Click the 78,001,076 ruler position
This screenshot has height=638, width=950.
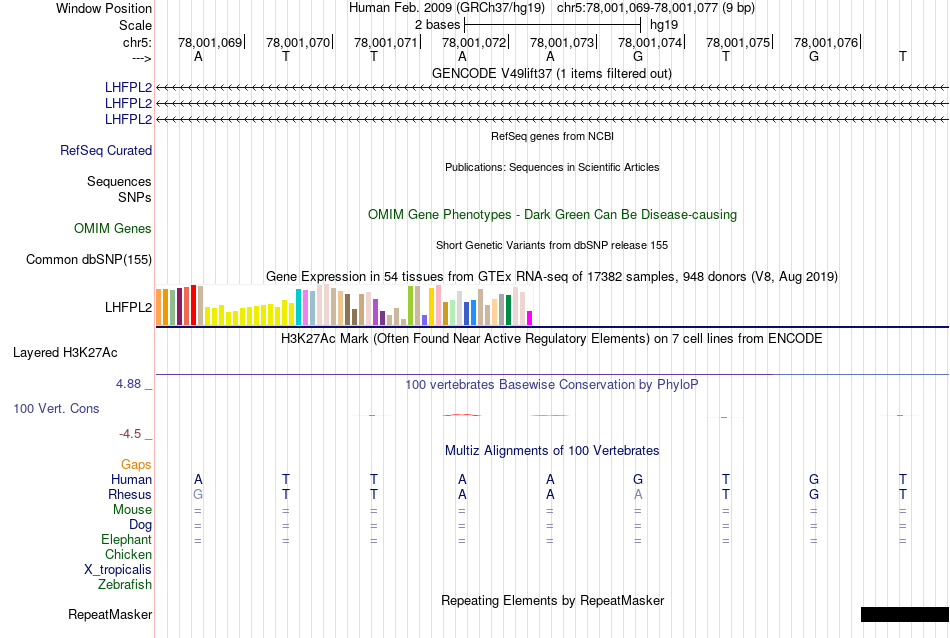(x=826, y=42)
